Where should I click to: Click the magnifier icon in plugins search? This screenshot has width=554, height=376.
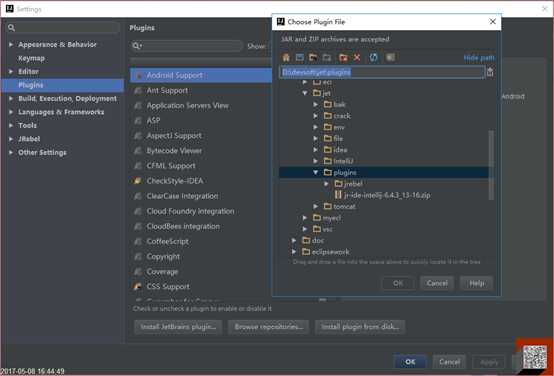[137, 46]
